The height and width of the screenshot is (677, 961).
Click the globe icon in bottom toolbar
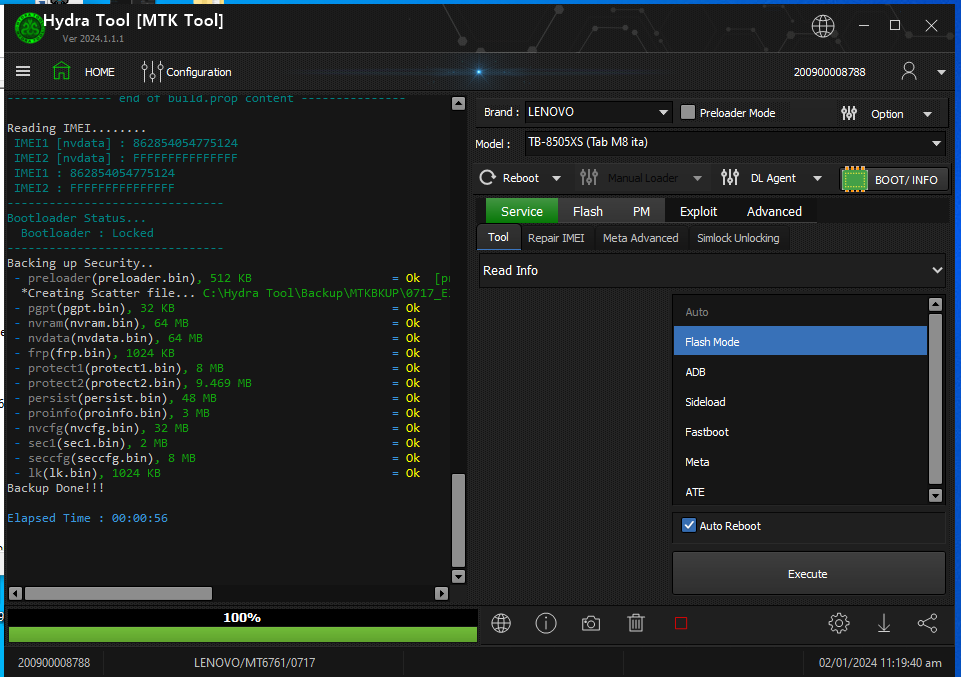pyautogui.click(x=501, y=623)
